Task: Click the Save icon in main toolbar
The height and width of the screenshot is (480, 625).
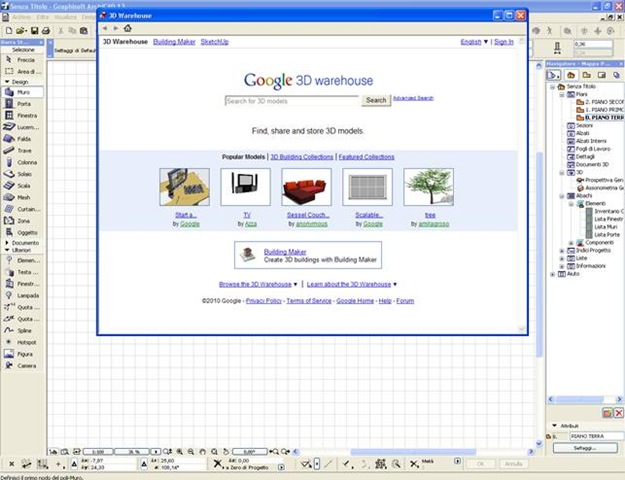Action: pos(35,31)
